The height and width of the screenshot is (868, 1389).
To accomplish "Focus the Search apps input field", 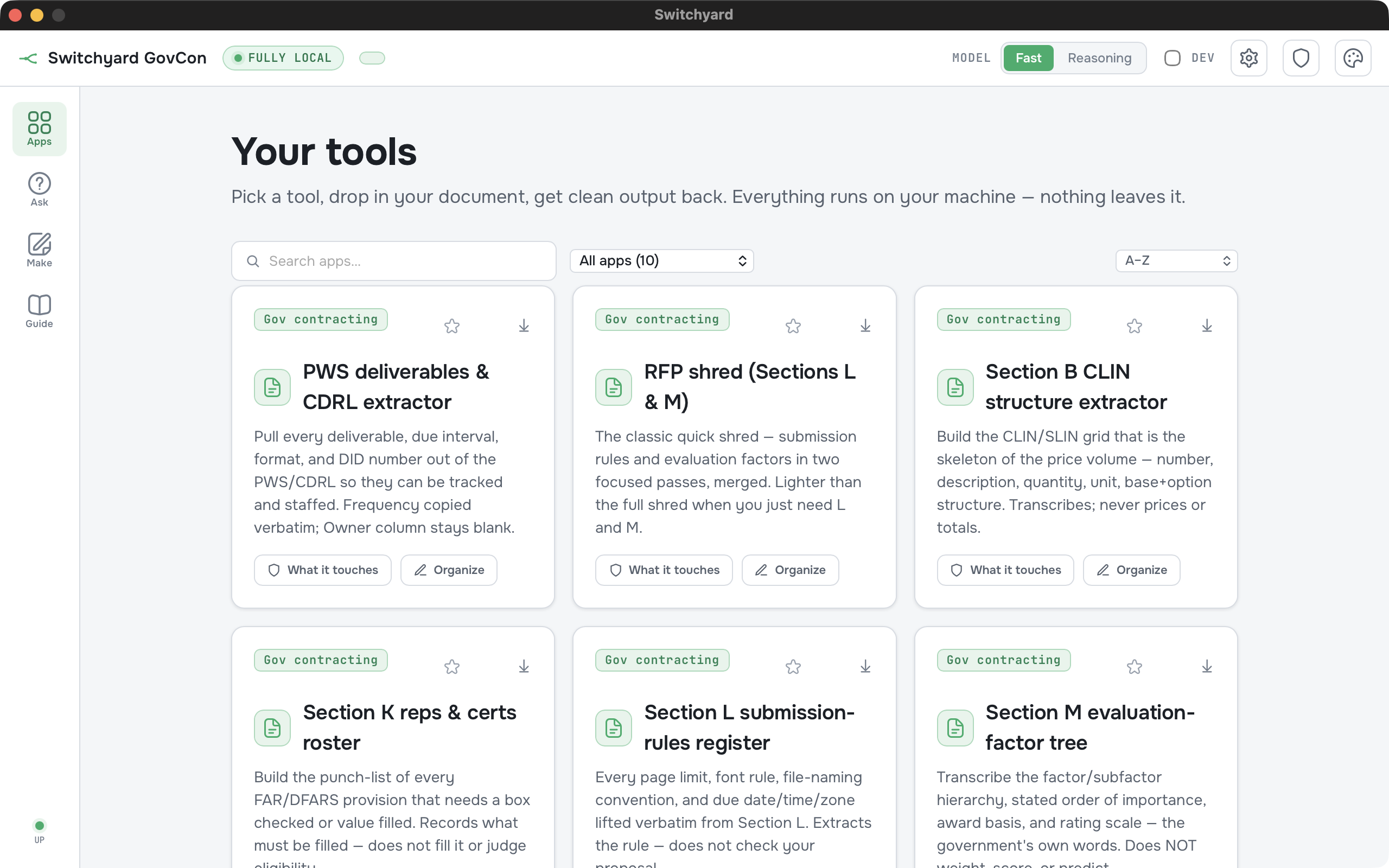I will coord(394,261).
